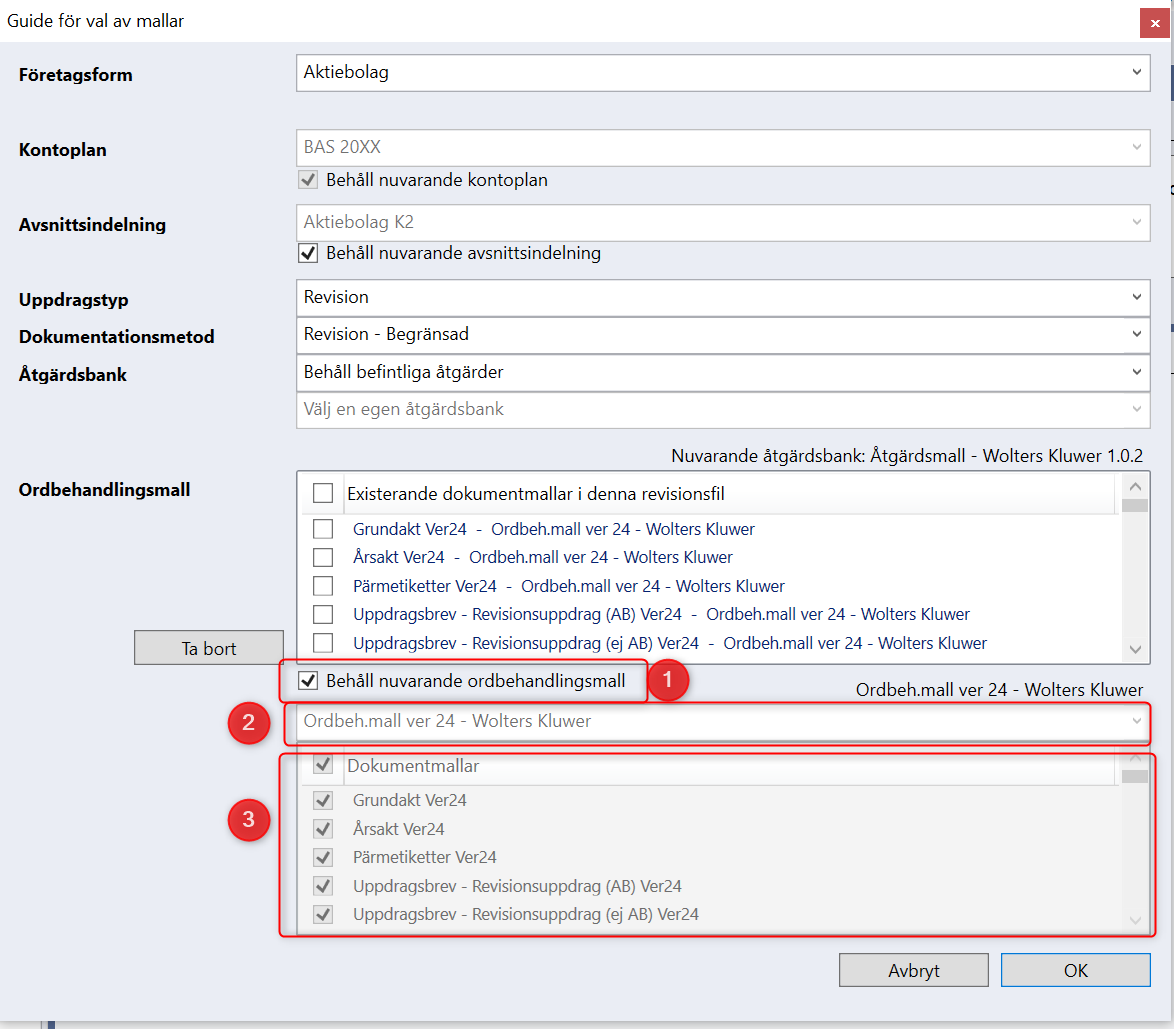Screen dimensions: 1174x1029
Task: Click the Ta bort button
Action: 209,648
